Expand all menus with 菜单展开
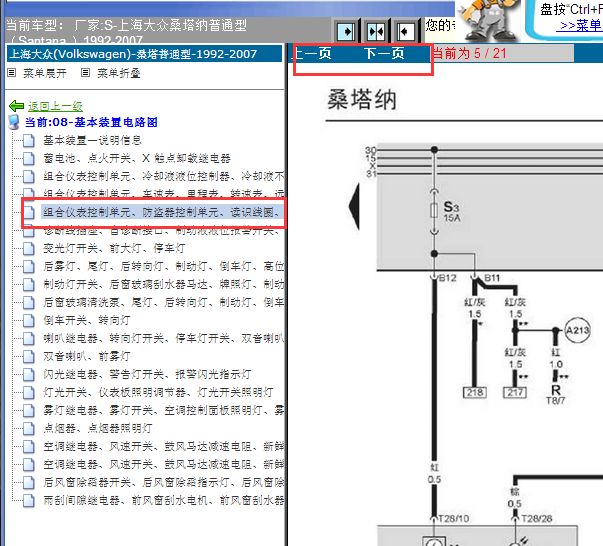This screenshot has width=603, height=546. (45, 73)
